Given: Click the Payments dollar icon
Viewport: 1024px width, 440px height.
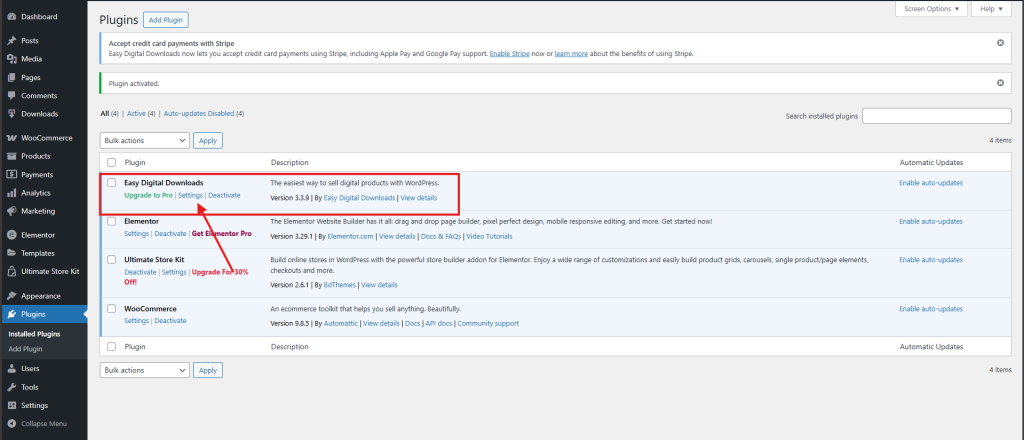Looking at the screenshot, I should pyautogui.click(x=11, y=174).
